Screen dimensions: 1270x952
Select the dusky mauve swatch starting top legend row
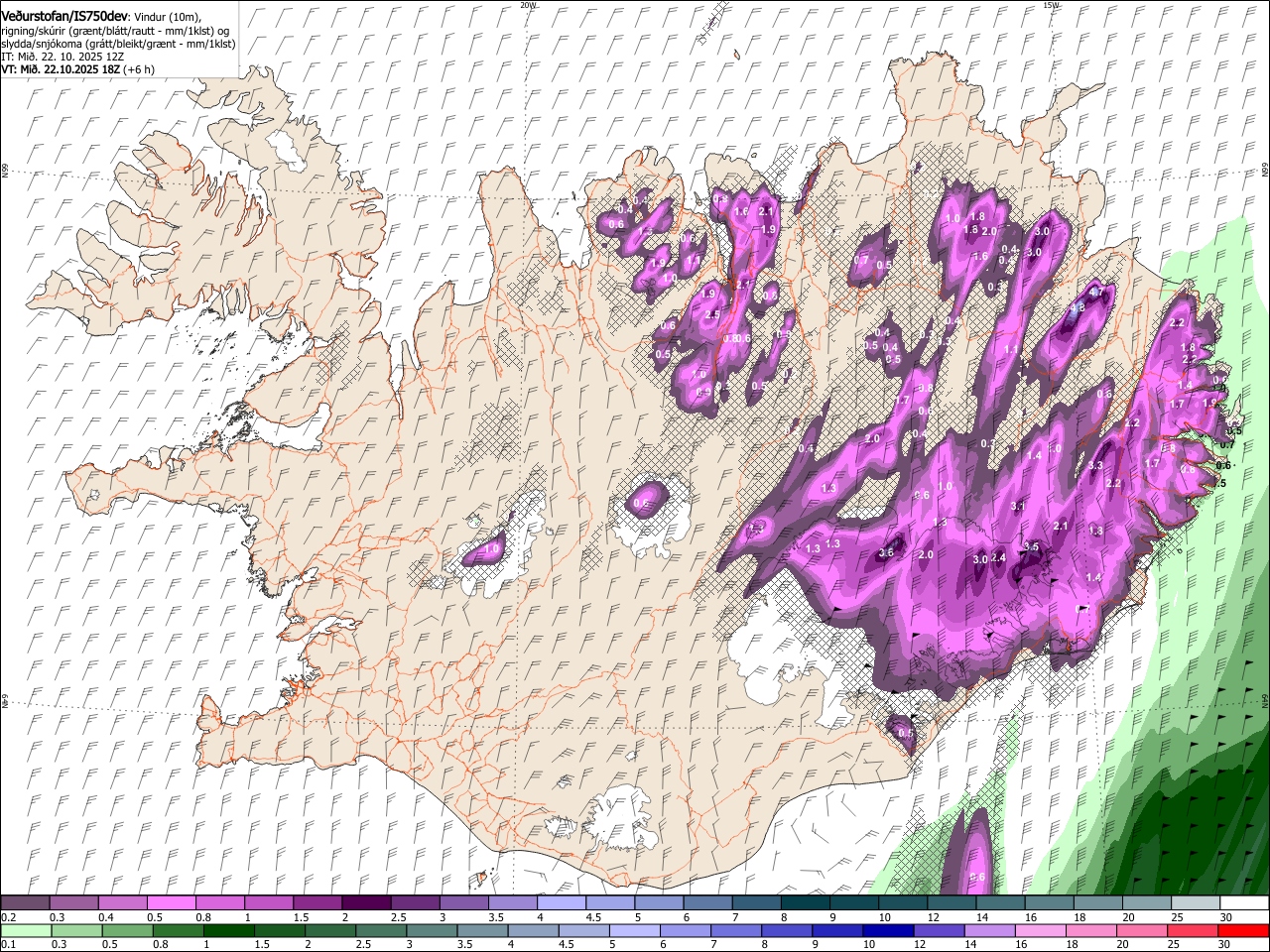coord(25,902)
